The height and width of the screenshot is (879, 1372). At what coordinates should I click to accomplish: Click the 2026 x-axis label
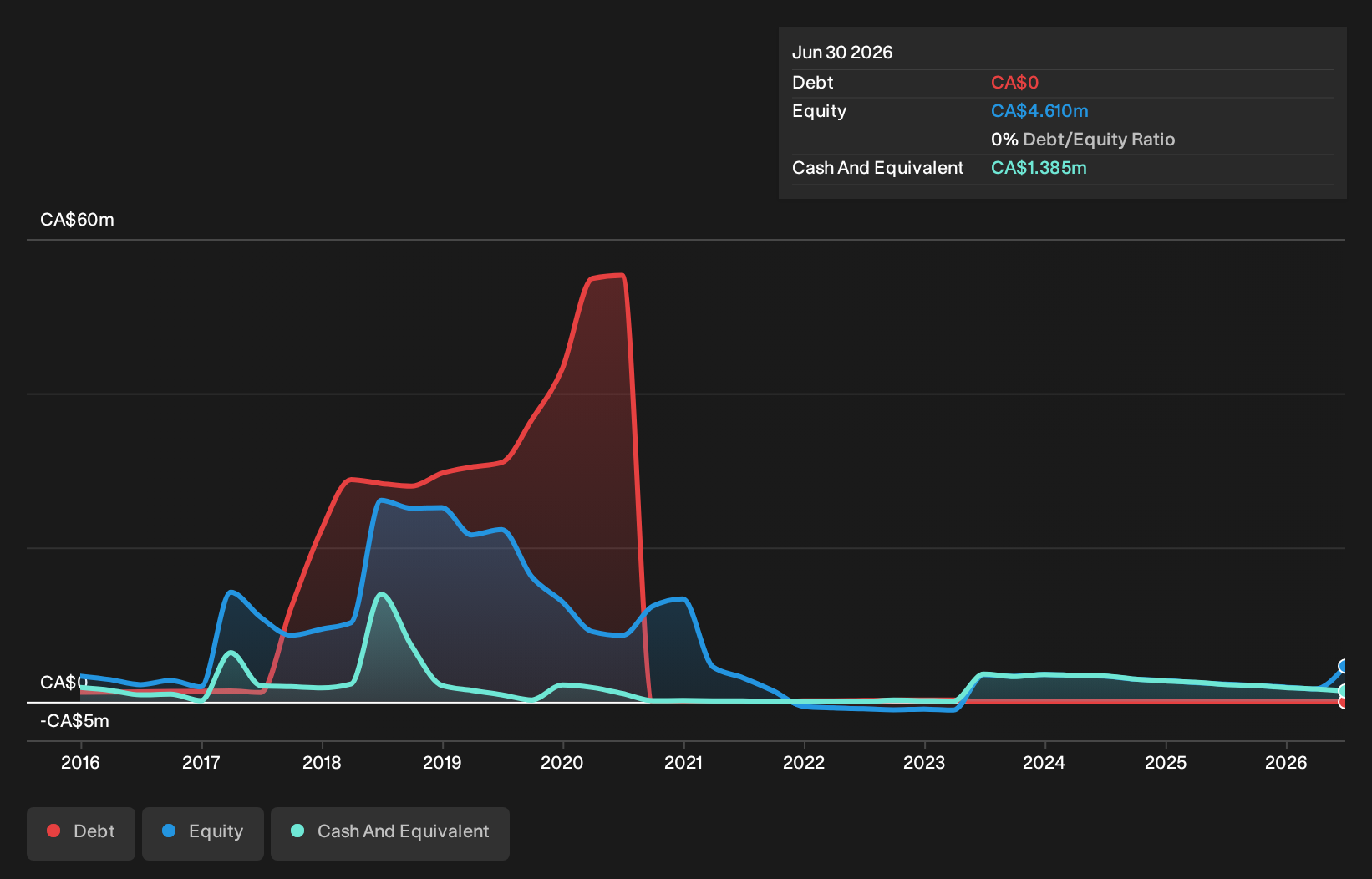coord(1286,762)
